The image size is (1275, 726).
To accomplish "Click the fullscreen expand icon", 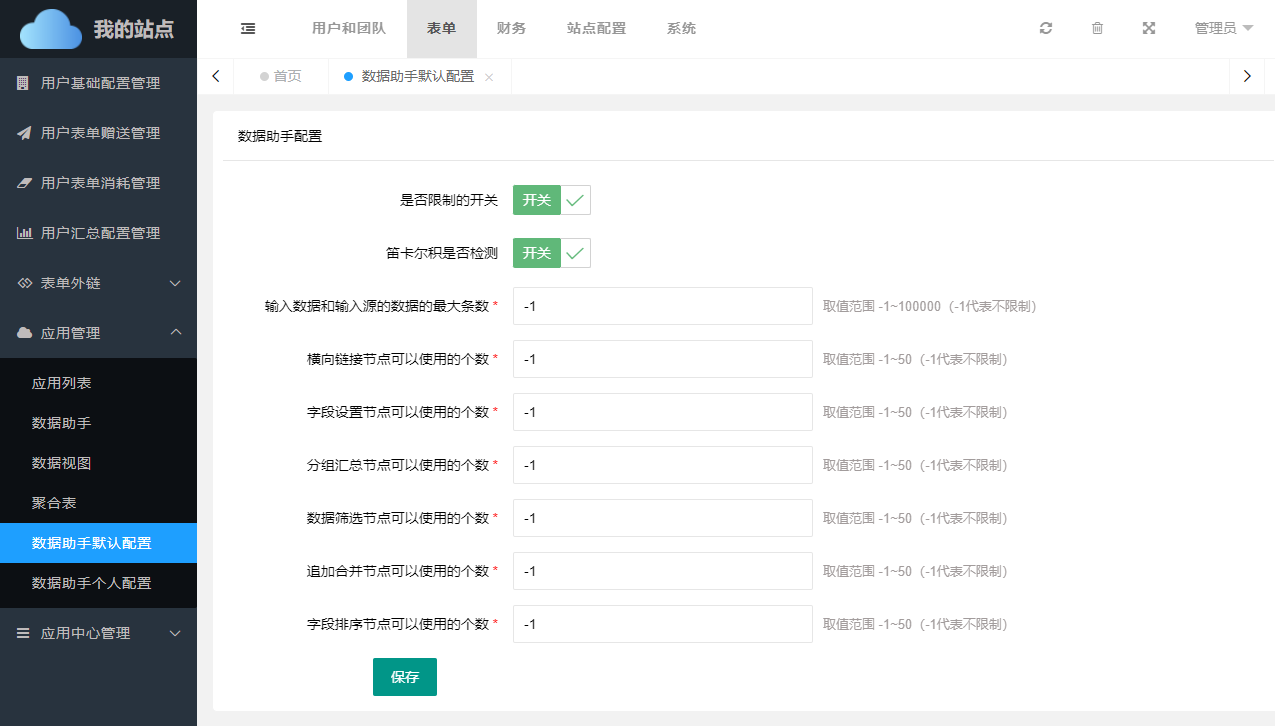I will (1149, 29).
